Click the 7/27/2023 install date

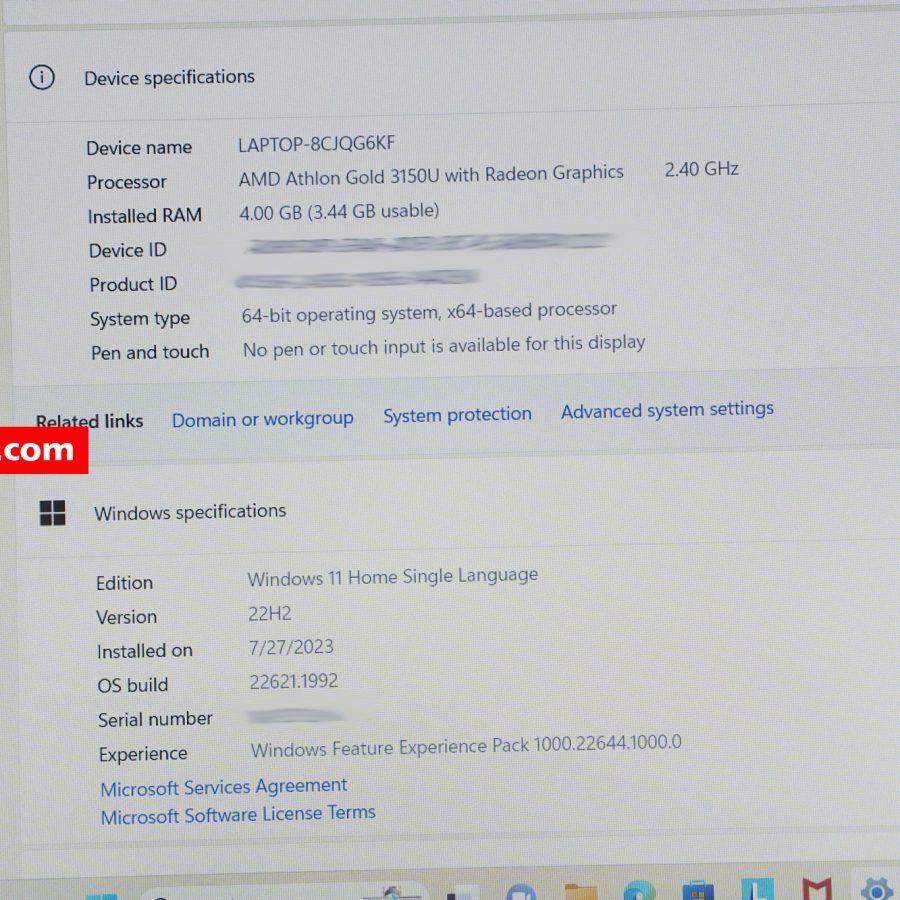tap(291, 647)
